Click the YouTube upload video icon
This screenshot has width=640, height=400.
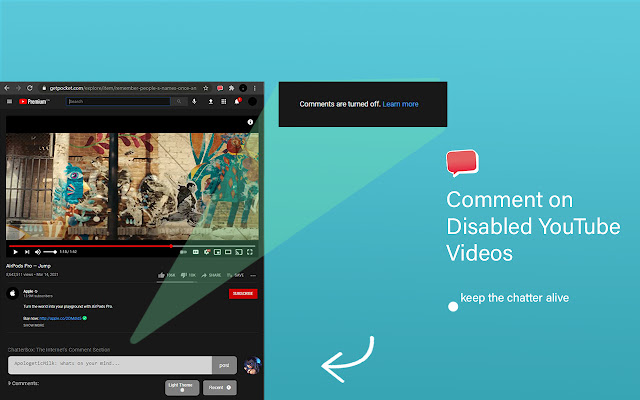click(211, 102)
